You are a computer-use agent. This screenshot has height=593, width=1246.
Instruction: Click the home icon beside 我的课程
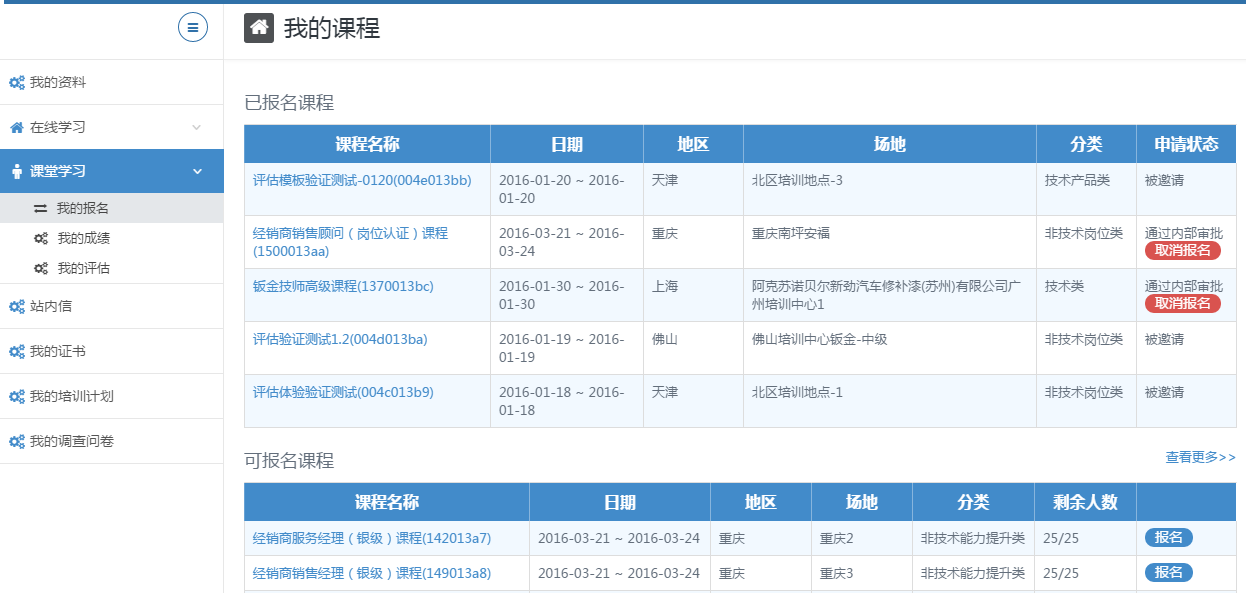tap(259, 28)
